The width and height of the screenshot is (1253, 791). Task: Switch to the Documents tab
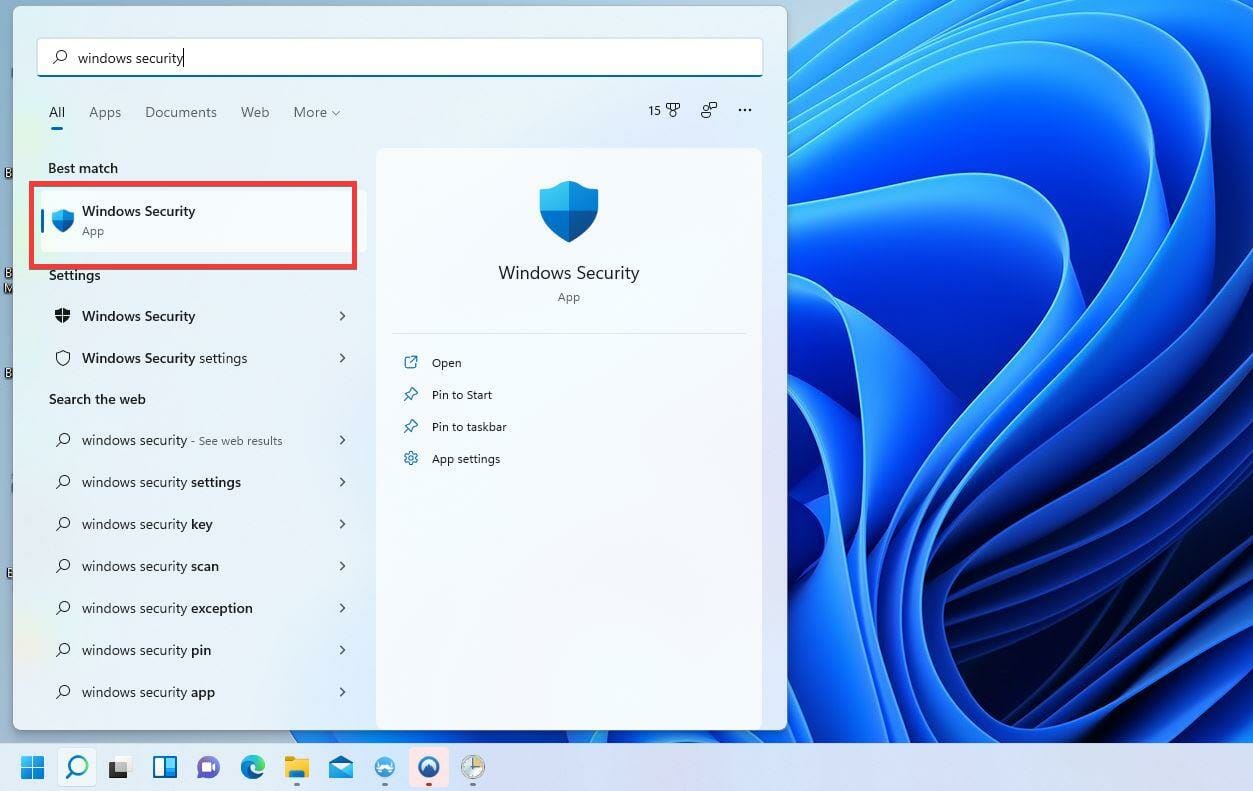pos(181,112)
